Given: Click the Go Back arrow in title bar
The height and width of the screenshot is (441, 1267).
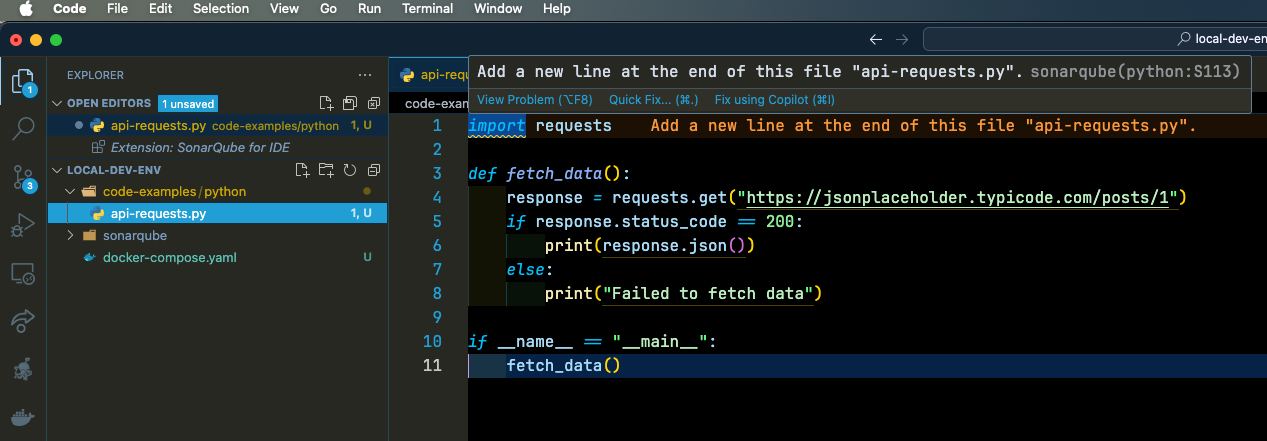Looking at the screenshot, I should click(876, 40).
